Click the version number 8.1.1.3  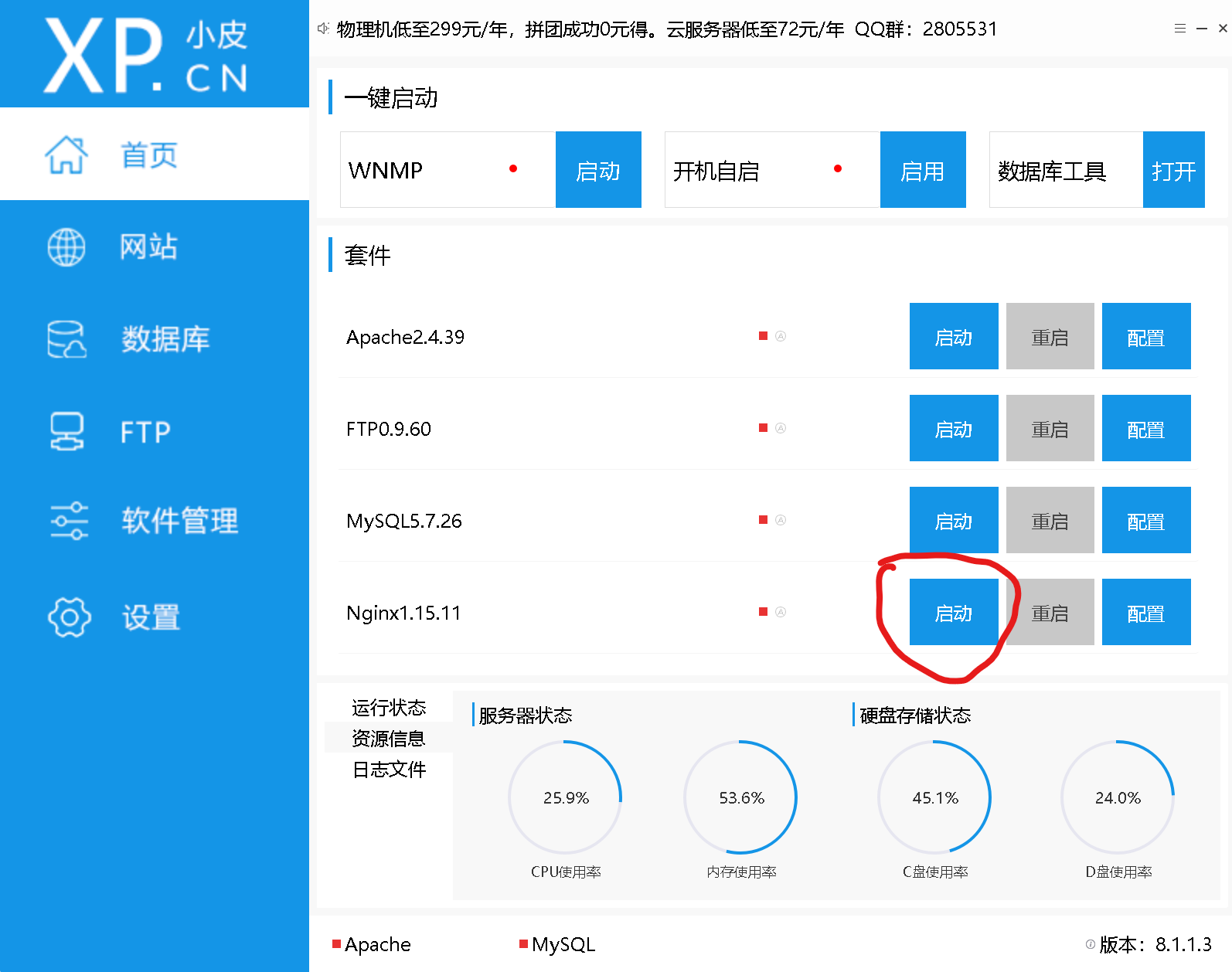pyautogui.click(x=1183, y=944)
